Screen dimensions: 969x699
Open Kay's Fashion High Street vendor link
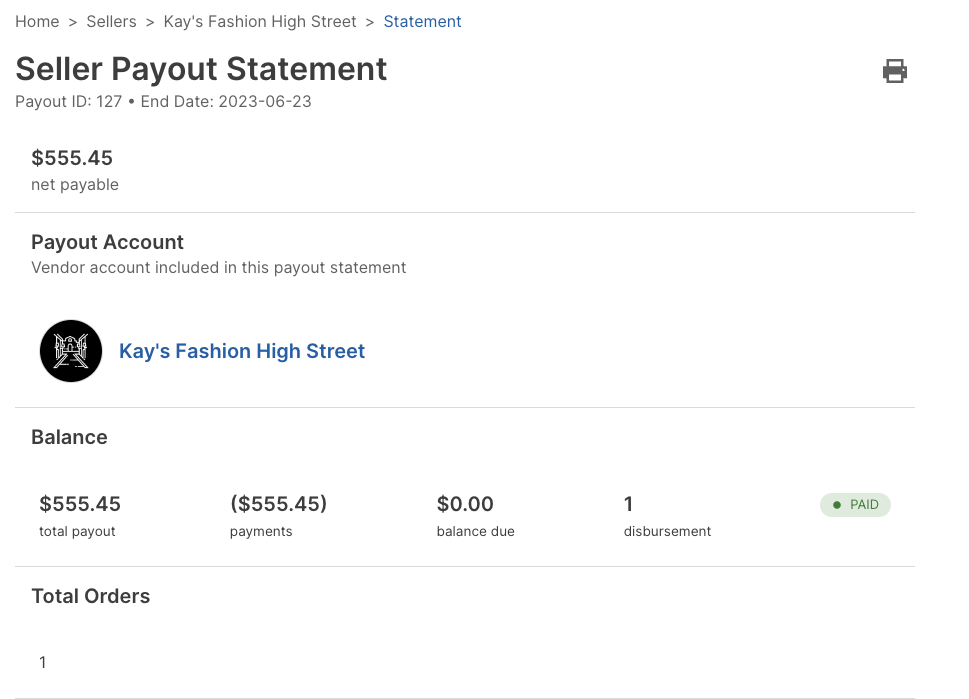tap(242, 351)
